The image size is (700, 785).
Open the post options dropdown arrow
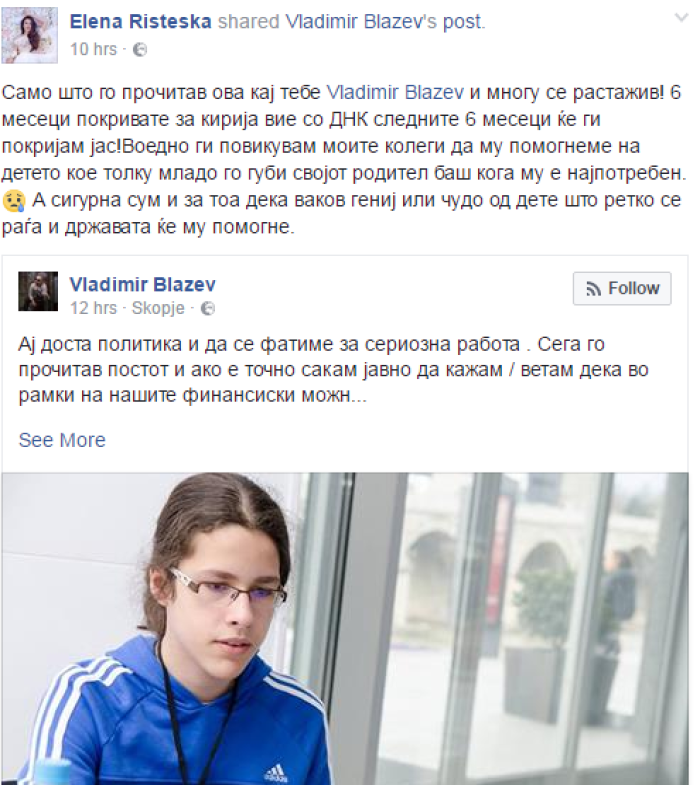(x=681, y=18)
